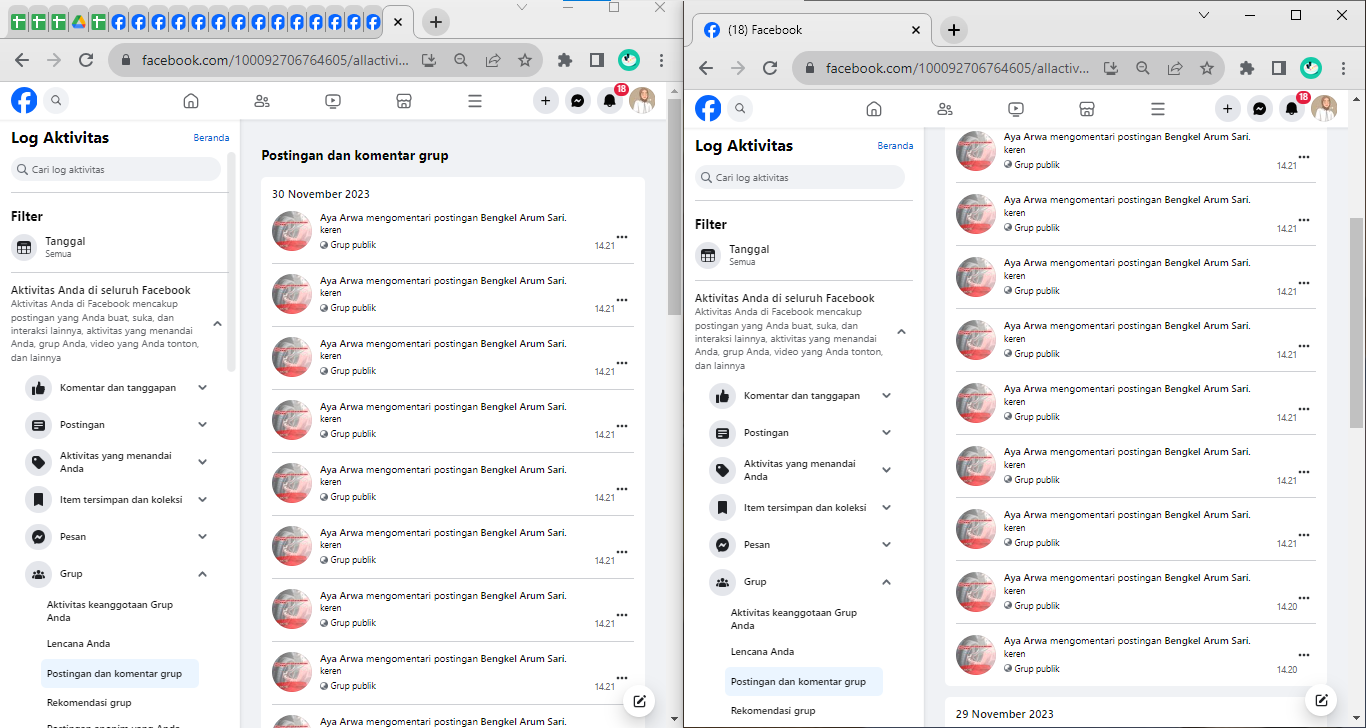Open side panel icon in right browser
Viewport: 1366px width, 728px height.
click(1278, 68)
